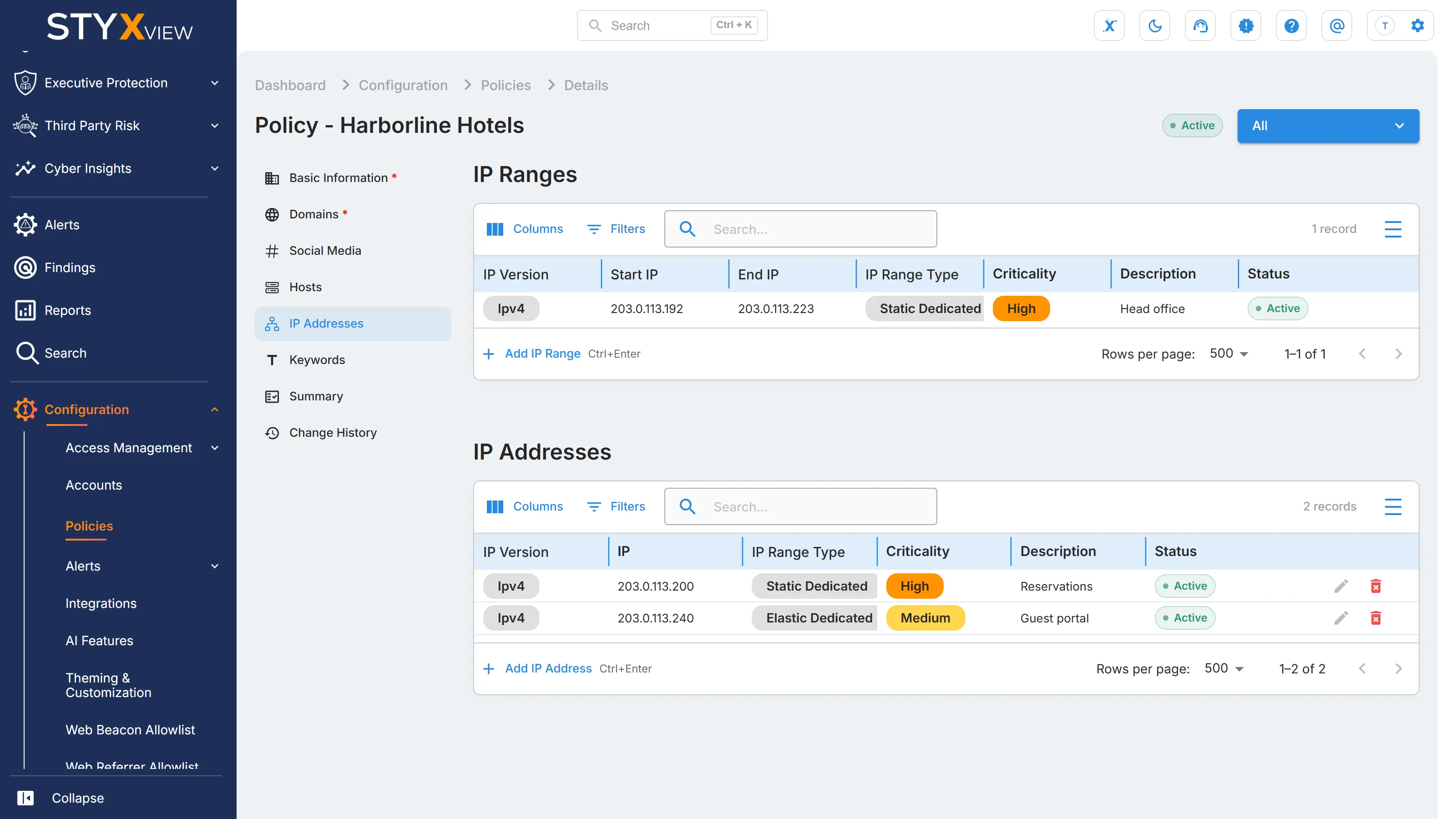Image resolution: width=1456 pixels, height=819 pixels.
Task: Open Keywords section
Action: point(353,360)
